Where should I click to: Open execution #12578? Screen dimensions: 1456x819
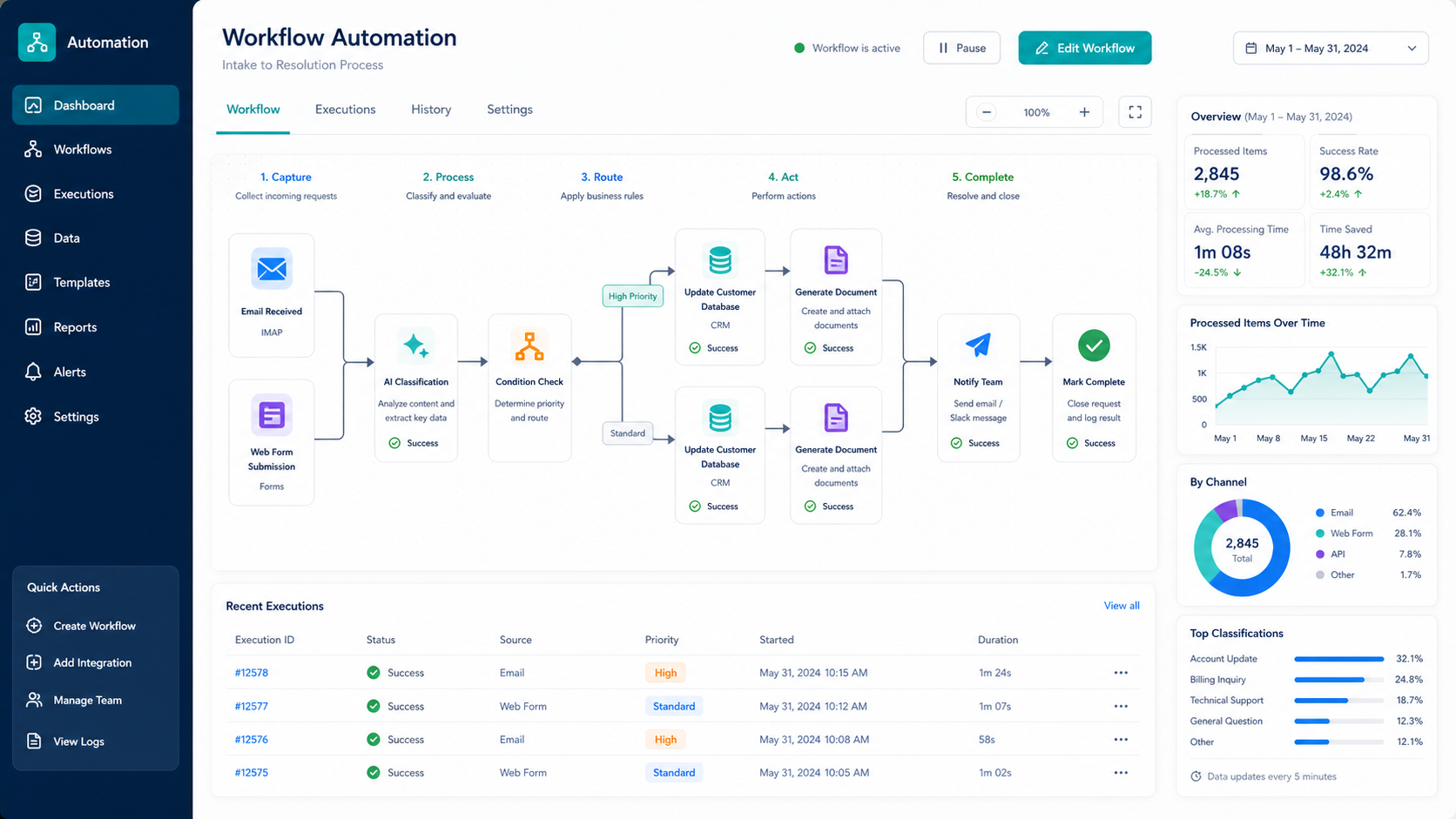click(x=252, y=673)
